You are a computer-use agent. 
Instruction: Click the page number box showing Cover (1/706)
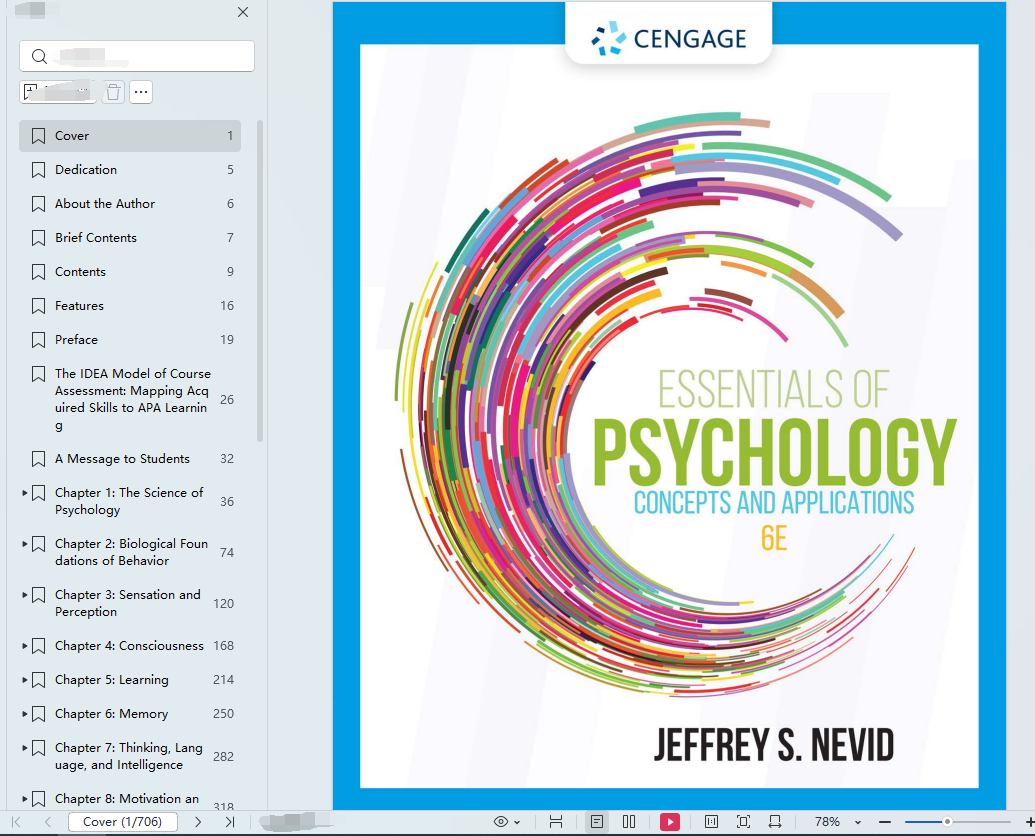tap(123, 821)
